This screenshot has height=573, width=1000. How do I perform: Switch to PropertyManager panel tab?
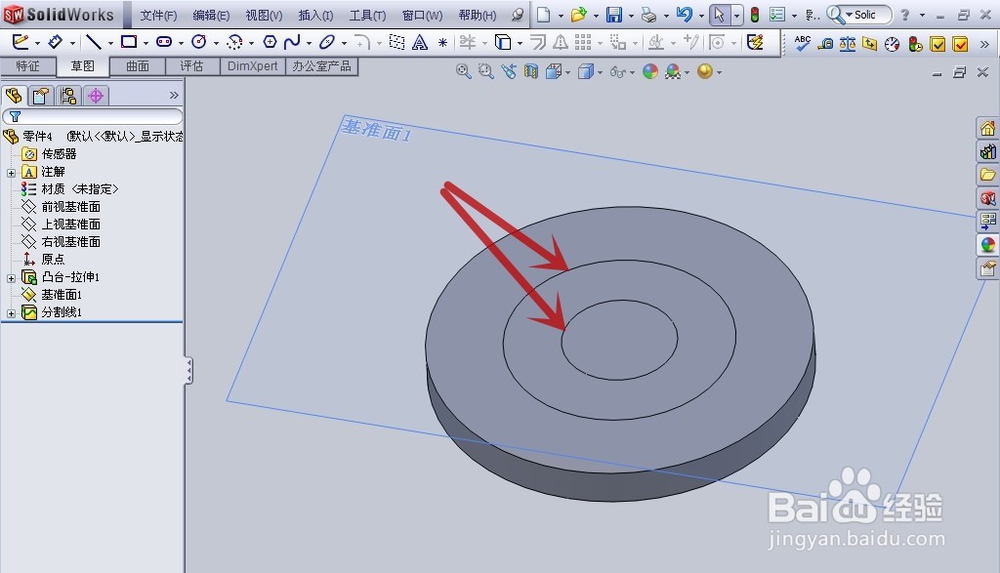coord(41,96)
